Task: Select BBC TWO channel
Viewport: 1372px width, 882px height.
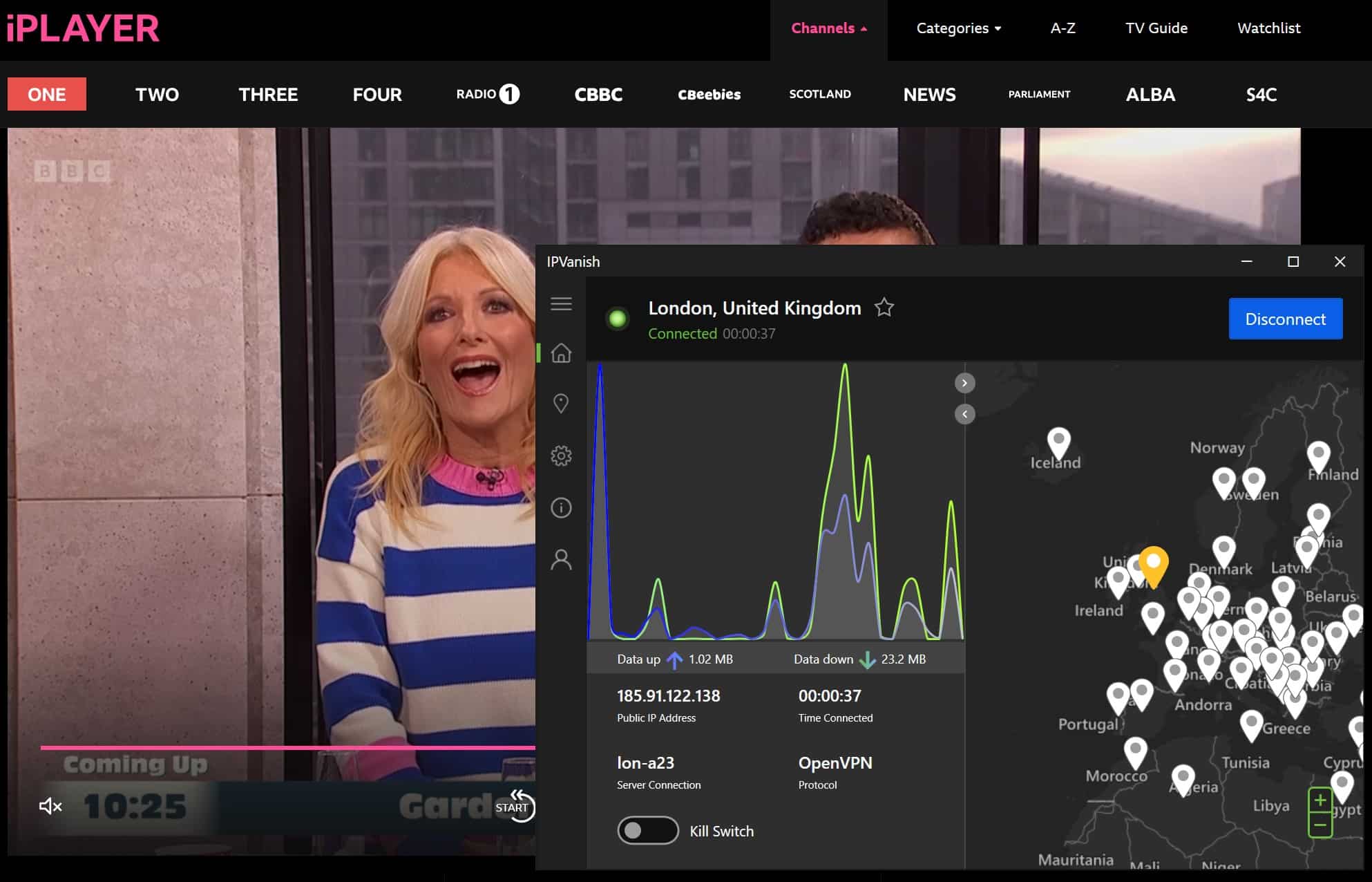Action: click(157, 94)
